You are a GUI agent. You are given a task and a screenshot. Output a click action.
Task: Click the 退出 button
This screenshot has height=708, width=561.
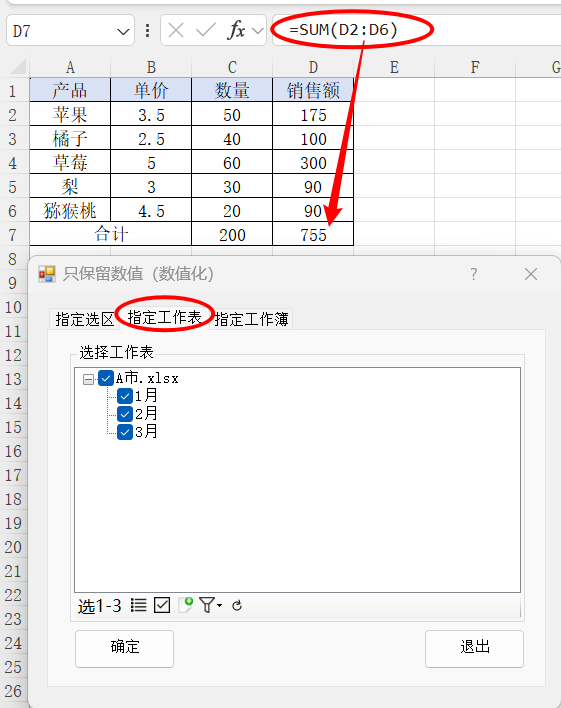coord(474,648)
